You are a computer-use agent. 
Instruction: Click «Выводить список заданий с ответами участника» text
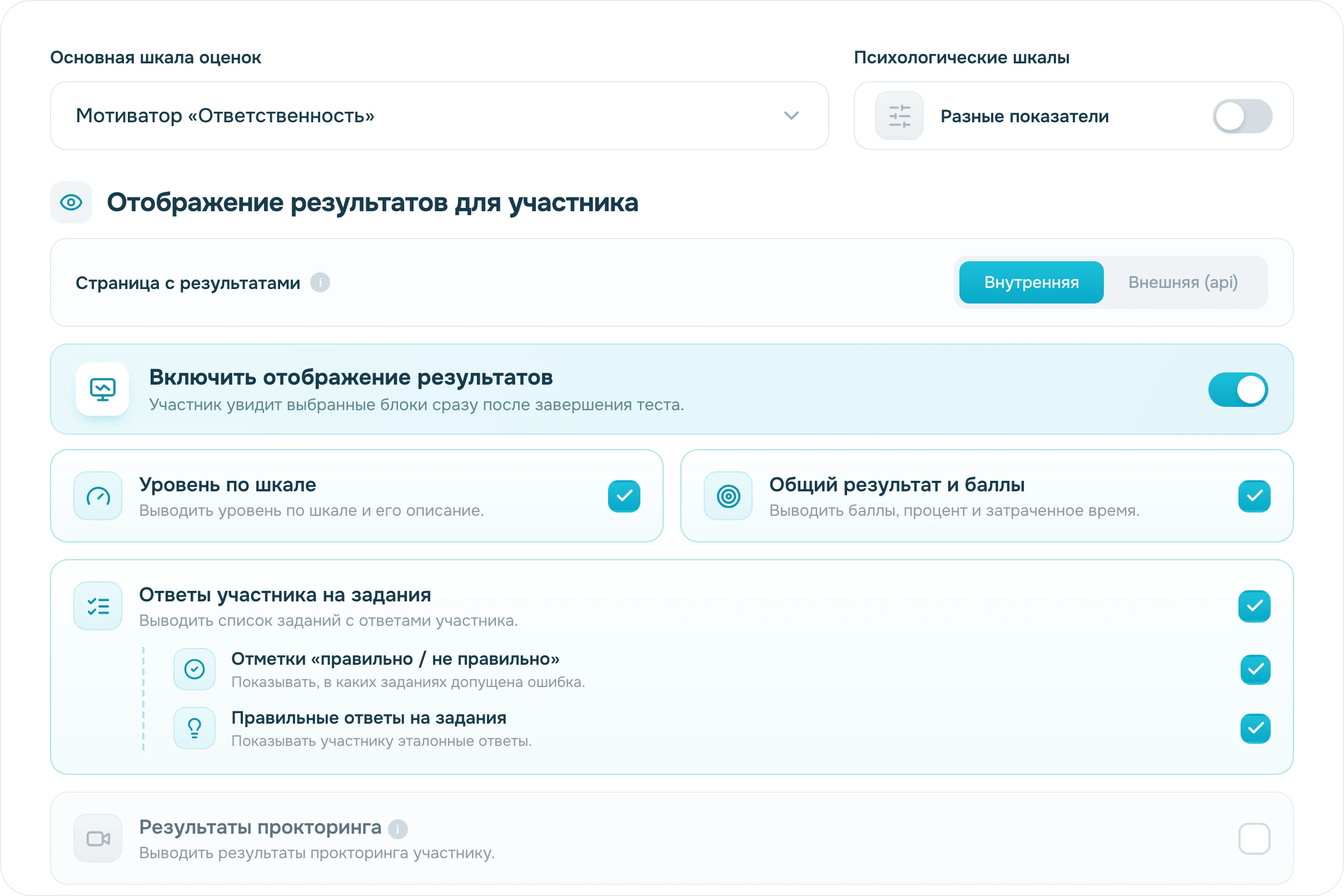click(x=328, y=620)
